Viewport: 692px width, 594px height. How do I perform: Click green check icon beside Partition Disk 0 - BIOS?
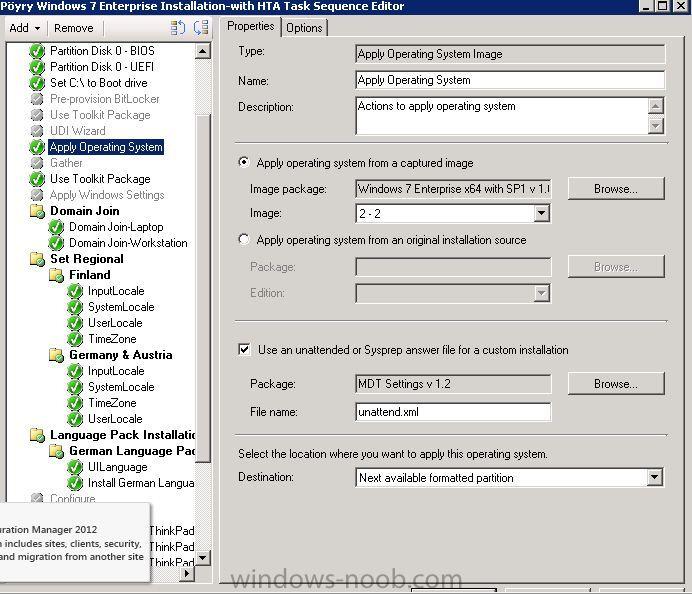coord(37,51)
